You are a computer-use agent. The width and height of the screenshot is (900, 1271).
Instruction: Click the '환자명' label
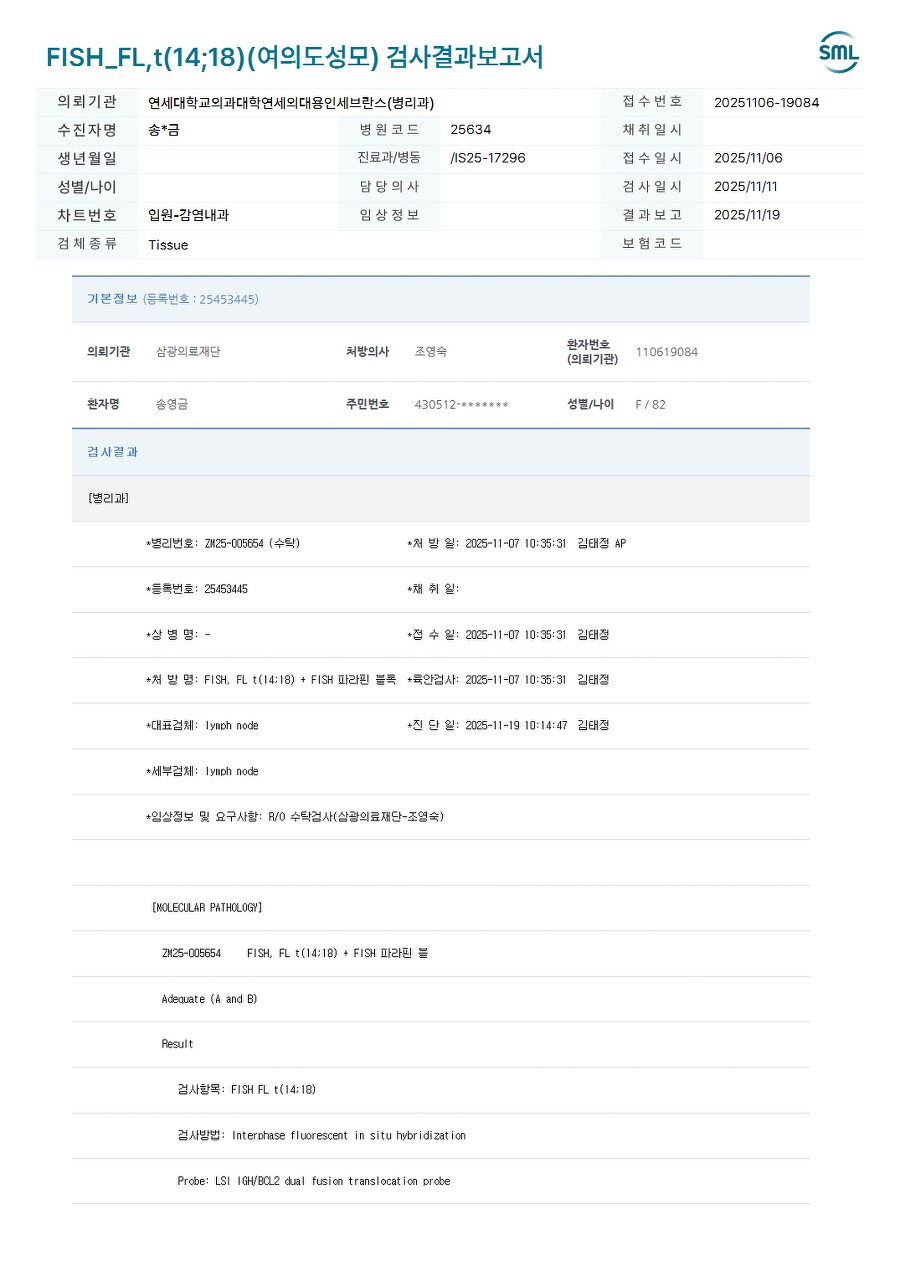[103, 404]
